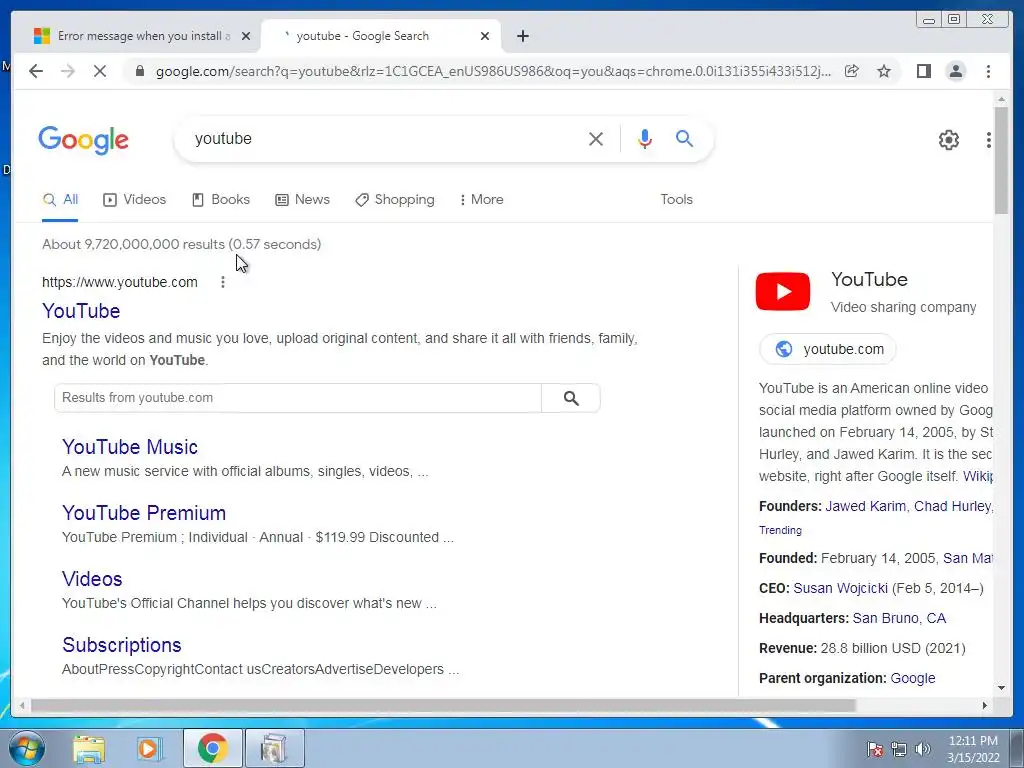Open Chrome profile avatar icon
This screenshot has height=768, width=1024.
[x=955, y=71]
